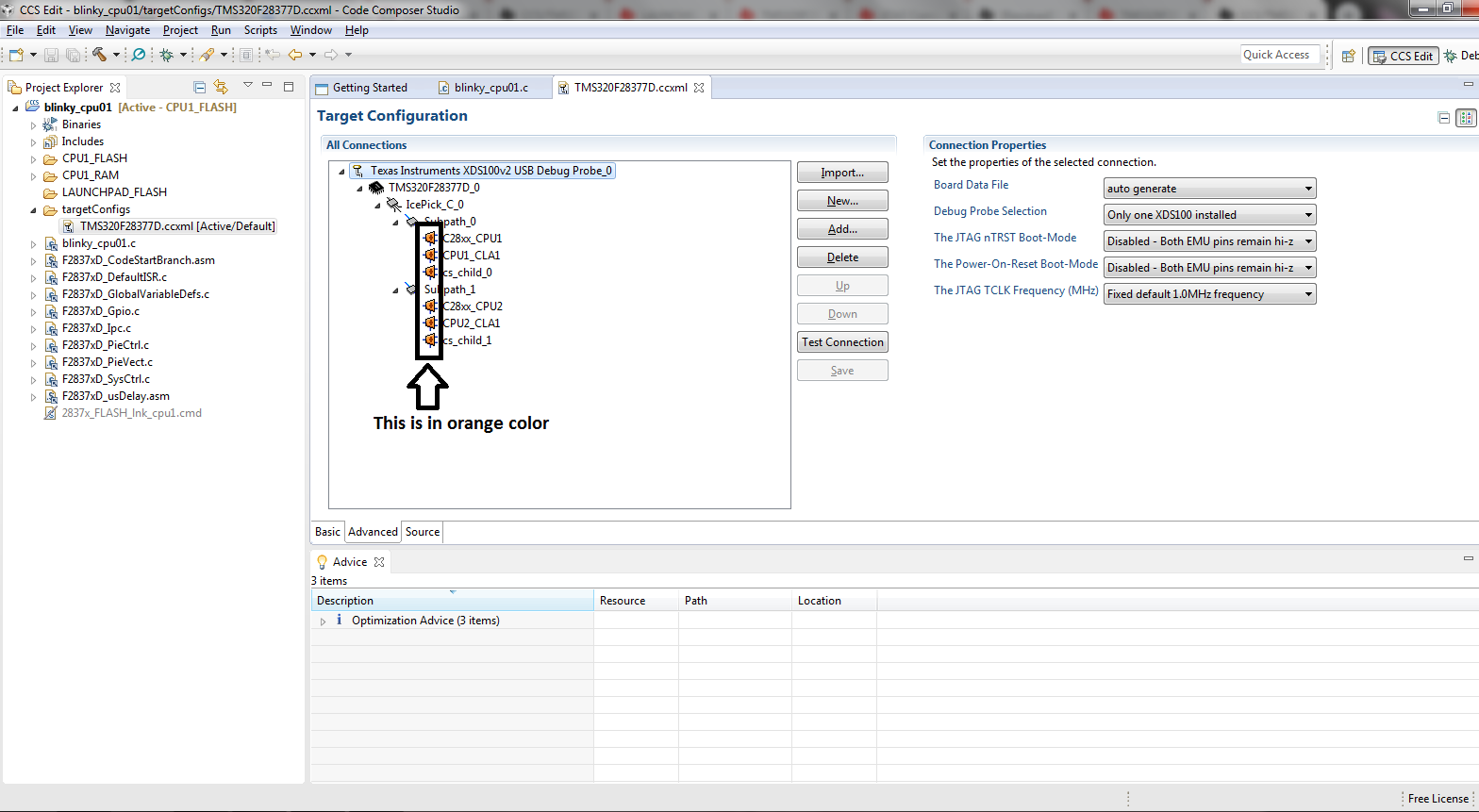Image resolution: width=1479 pixels, height=812 pixels.
Task: Toggle the properties layout icon top right
Action: (1465, 118)
